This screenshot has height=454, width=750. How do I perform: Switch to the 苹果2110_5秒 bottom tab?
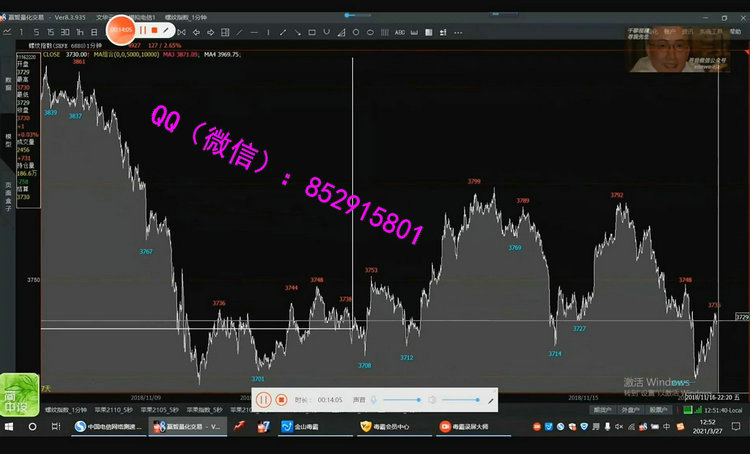[x=110, y=410]
